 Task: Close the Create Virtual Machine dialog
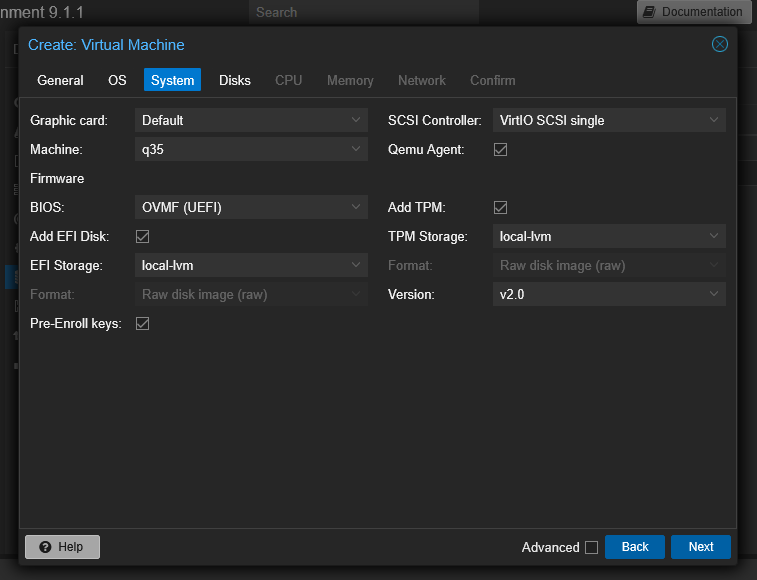[x=719, y=44]
